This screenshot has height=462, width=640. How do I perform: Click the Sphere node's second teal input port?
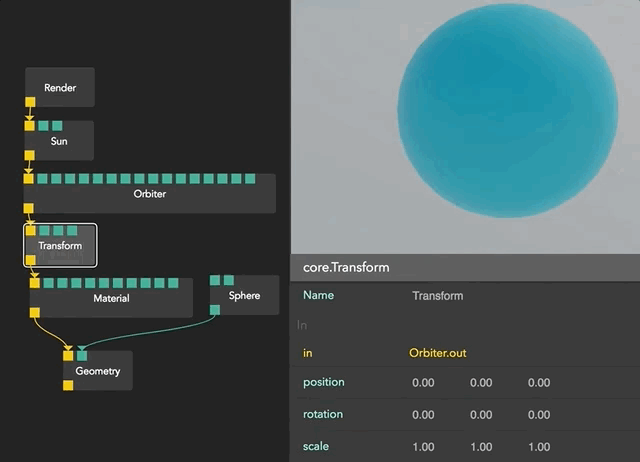(229, 280)
